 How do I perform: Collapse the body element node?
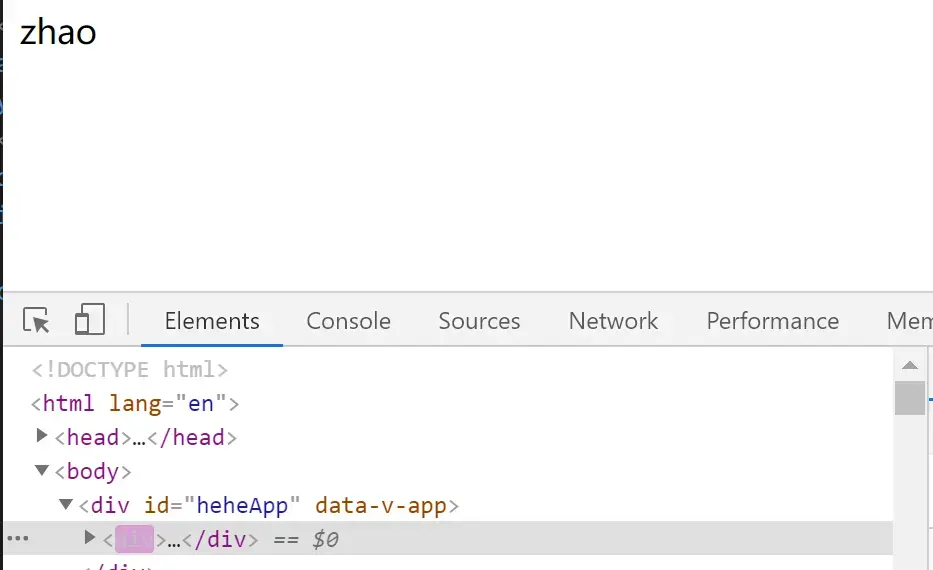(x=42, y=471)
